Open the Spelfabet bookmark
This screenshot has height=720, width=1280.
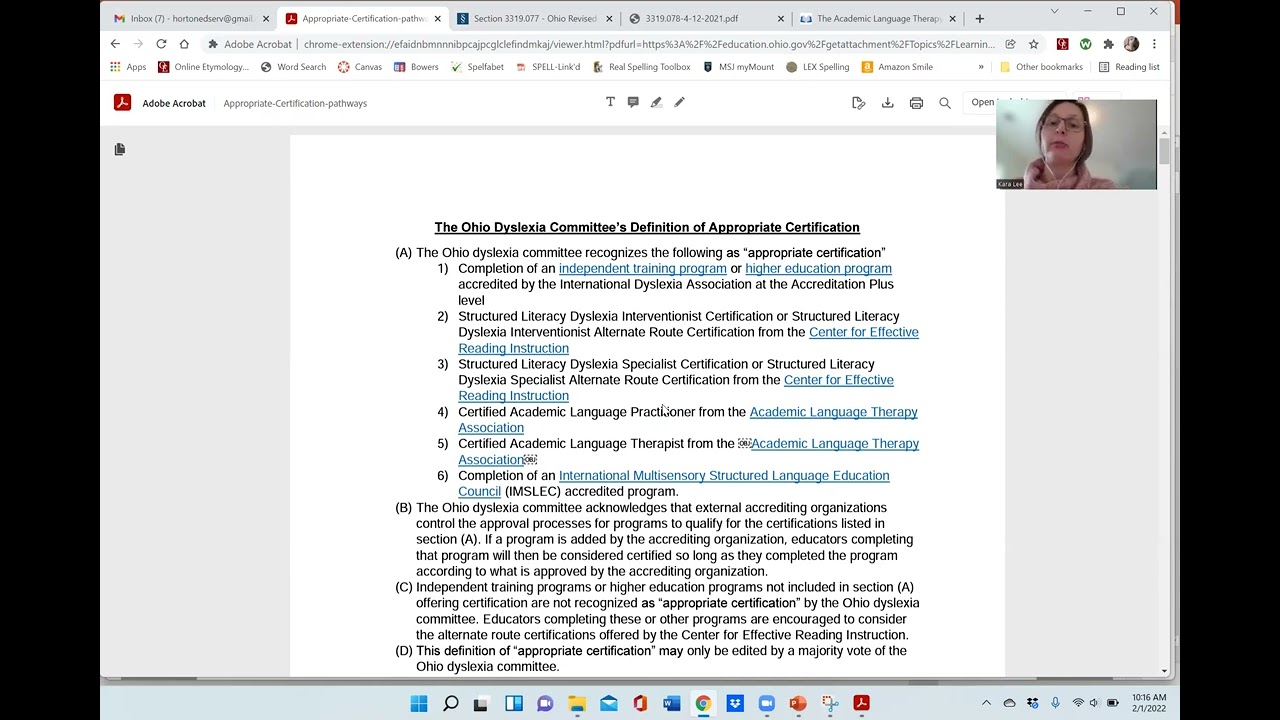[x=477, y=67]
